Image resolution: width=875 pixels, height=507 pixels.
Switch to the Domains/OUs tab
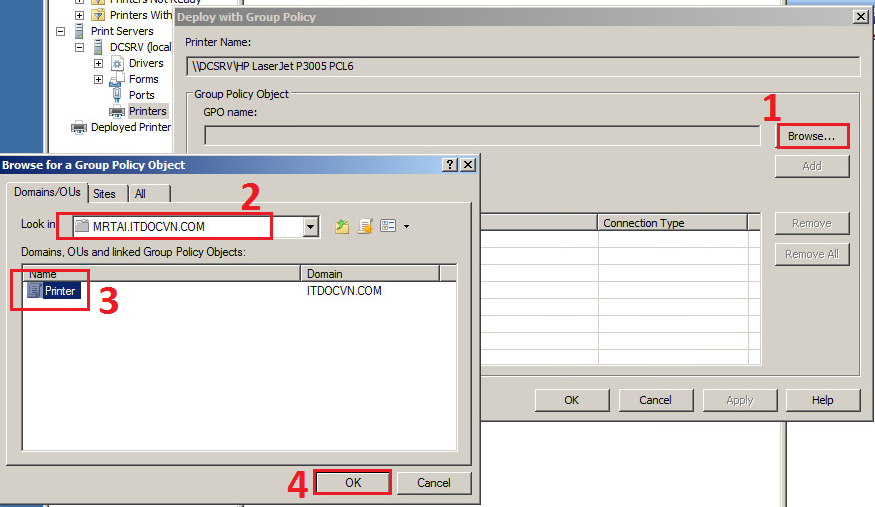47,192
